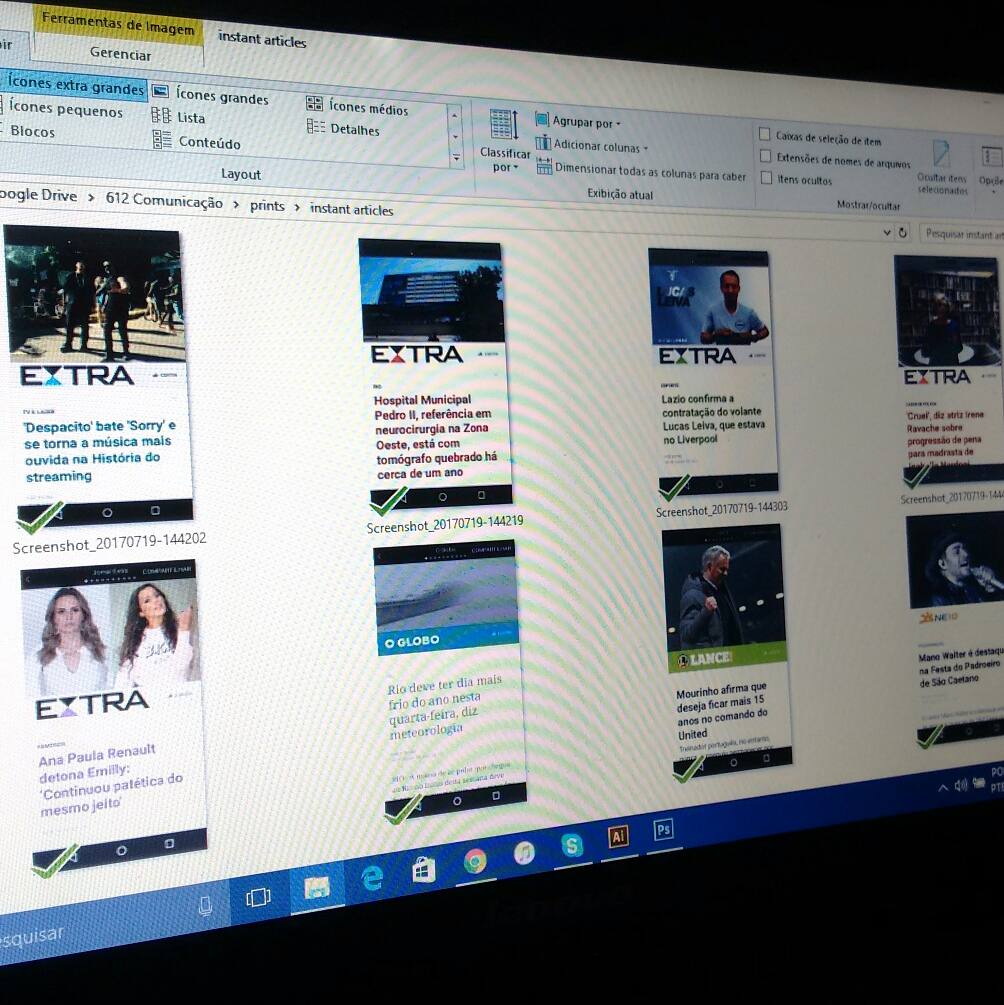Open the Classificar por dropdown
This screenshot has height=1005, width=1004.
505,142
